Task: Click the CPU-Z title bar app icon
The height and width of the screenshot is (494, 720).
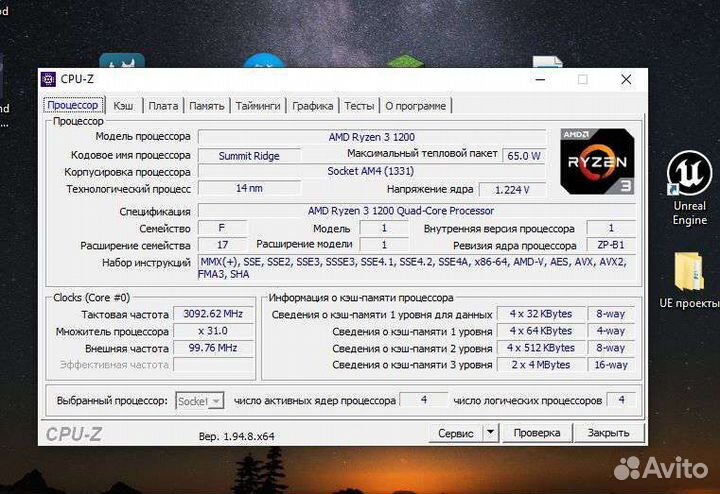Action: [x=48, y=79]
